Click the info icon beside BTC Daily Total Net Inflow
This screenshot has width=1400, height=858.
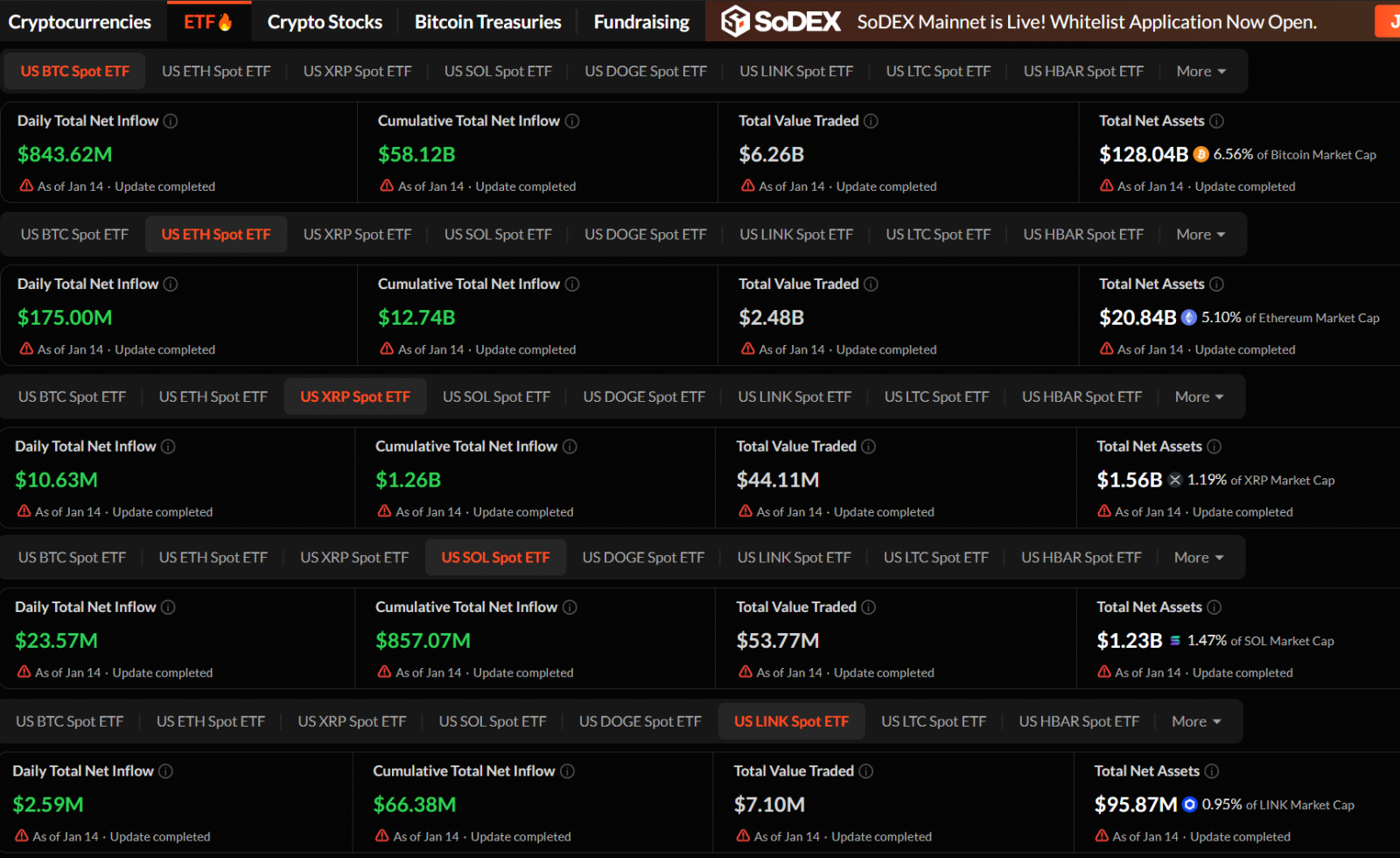pyautogui.click(x=171, y=121)
